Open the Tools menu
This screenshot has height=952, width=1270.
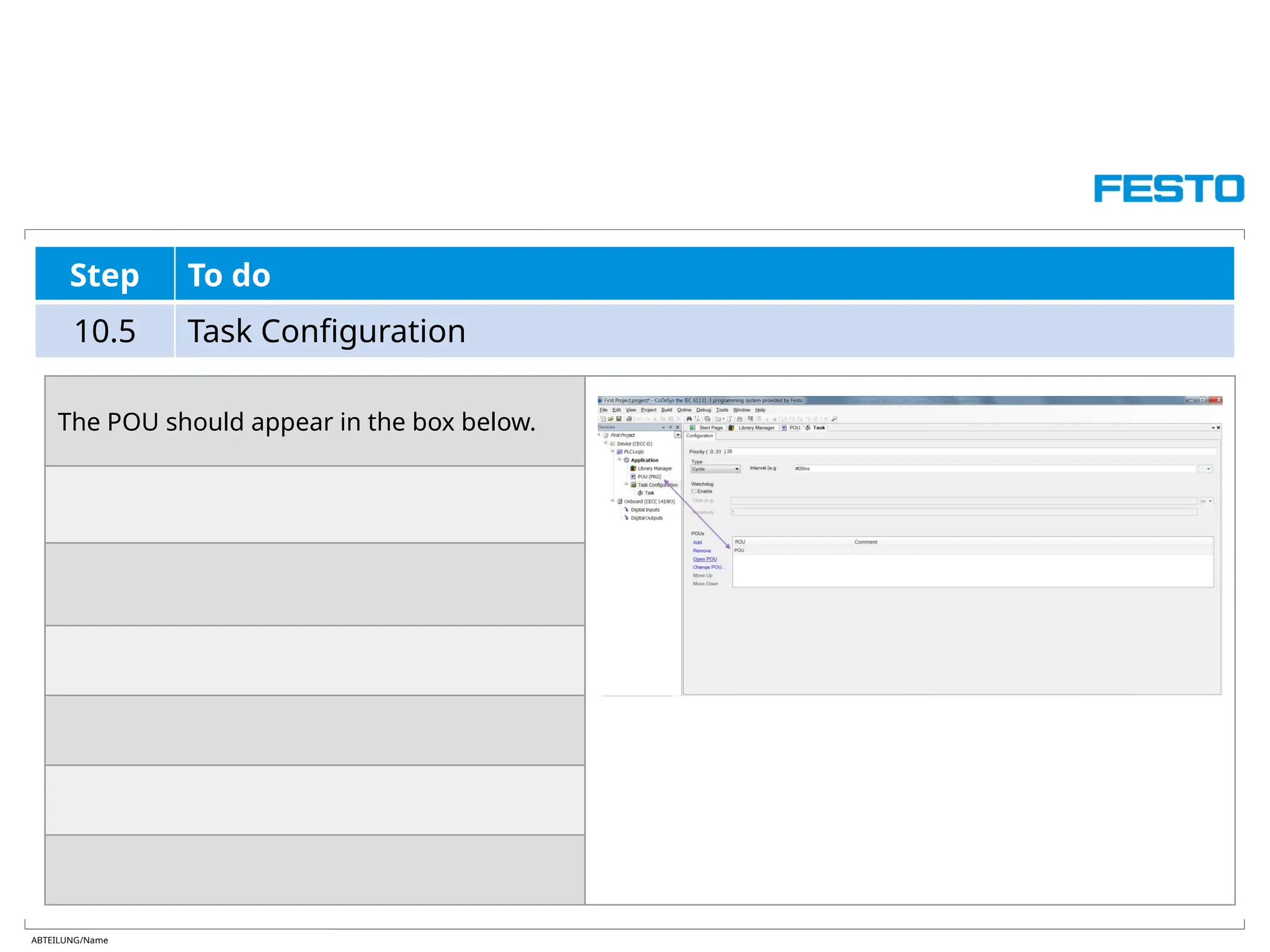(722, 410)
